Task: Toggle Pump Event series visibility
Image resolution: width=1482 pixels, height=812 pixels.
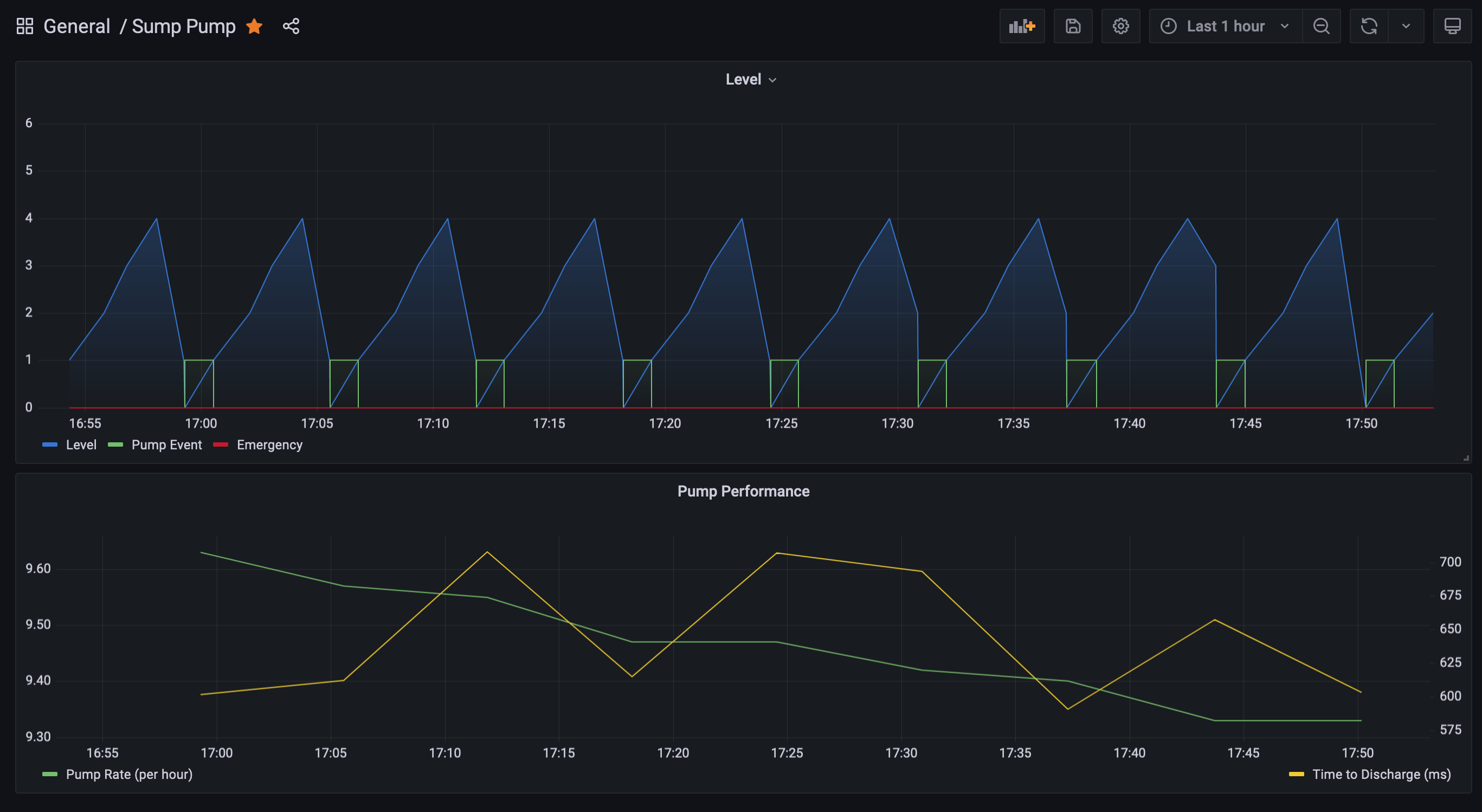Action: click(166, 445)
